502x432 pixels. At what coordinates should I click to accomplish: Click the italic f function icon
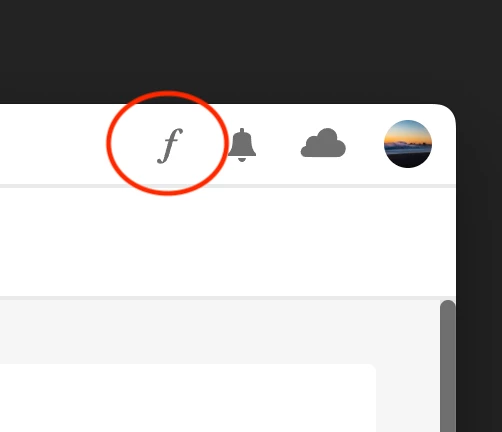point(170,146)
